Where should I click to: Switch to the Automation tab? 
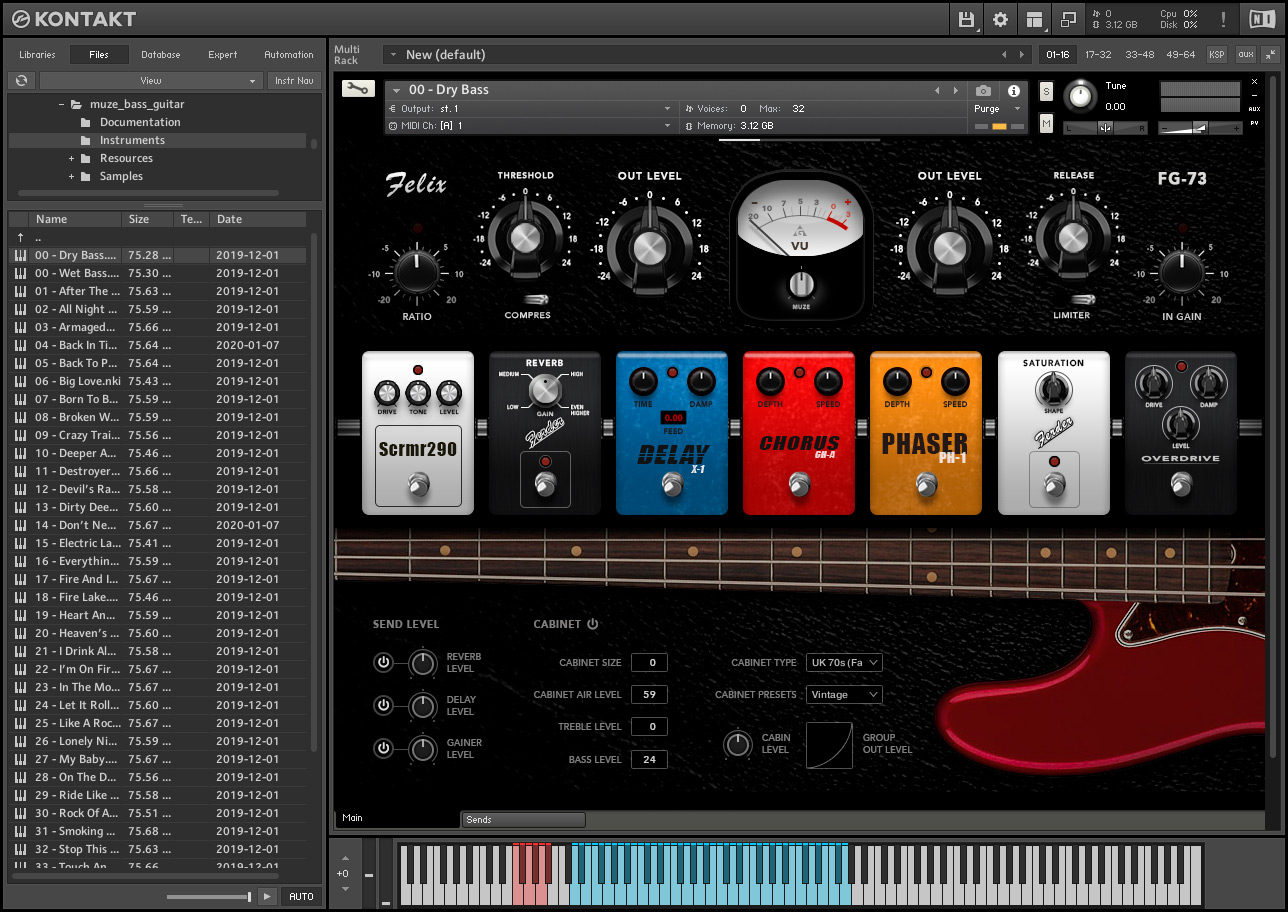point(289,55)
